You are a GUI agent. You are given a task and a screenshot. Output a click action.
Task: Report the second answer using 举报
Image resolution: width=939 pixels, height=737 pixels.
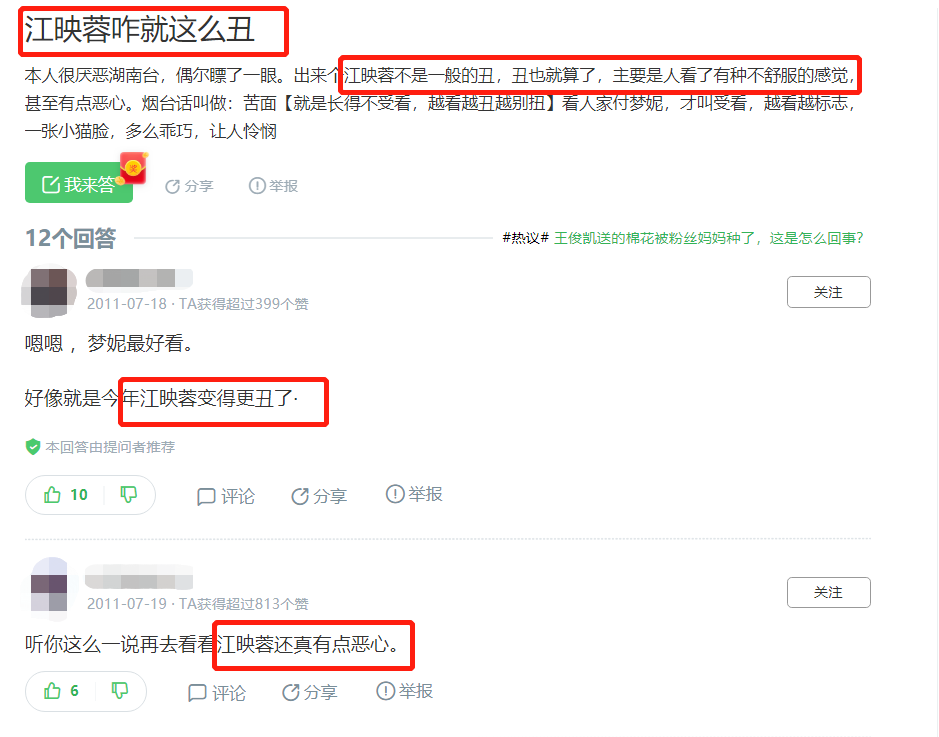point(404,691)
